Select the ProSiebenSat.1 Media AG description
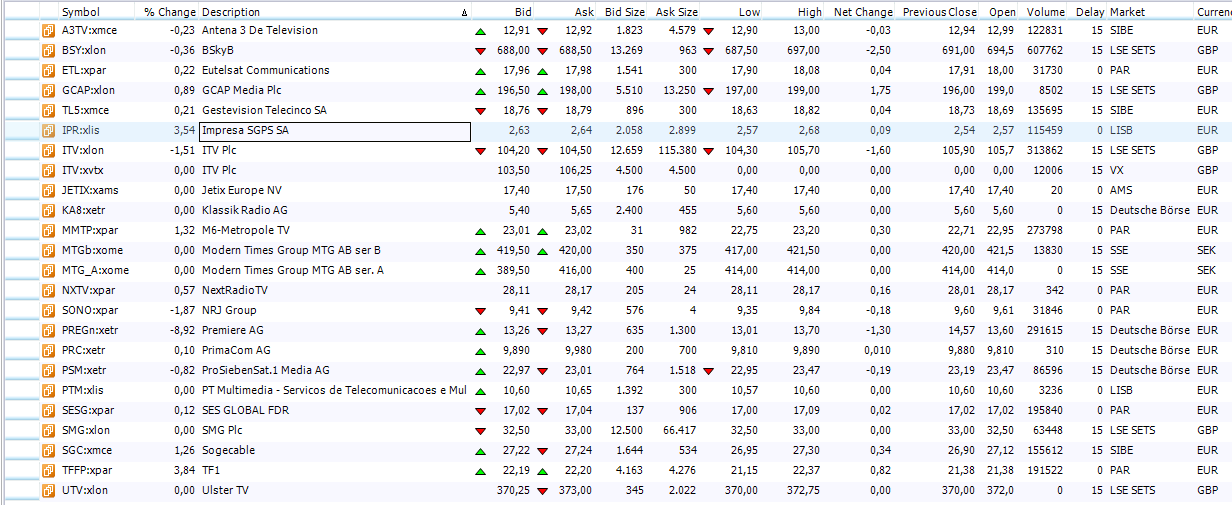The height and width of the screenshot is (505, 1232). point(265,370)
